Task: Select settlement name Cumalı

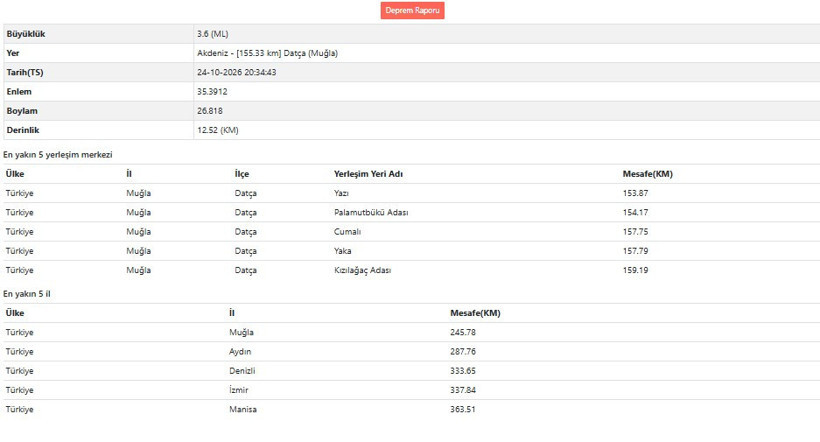Action: [347, 232]
